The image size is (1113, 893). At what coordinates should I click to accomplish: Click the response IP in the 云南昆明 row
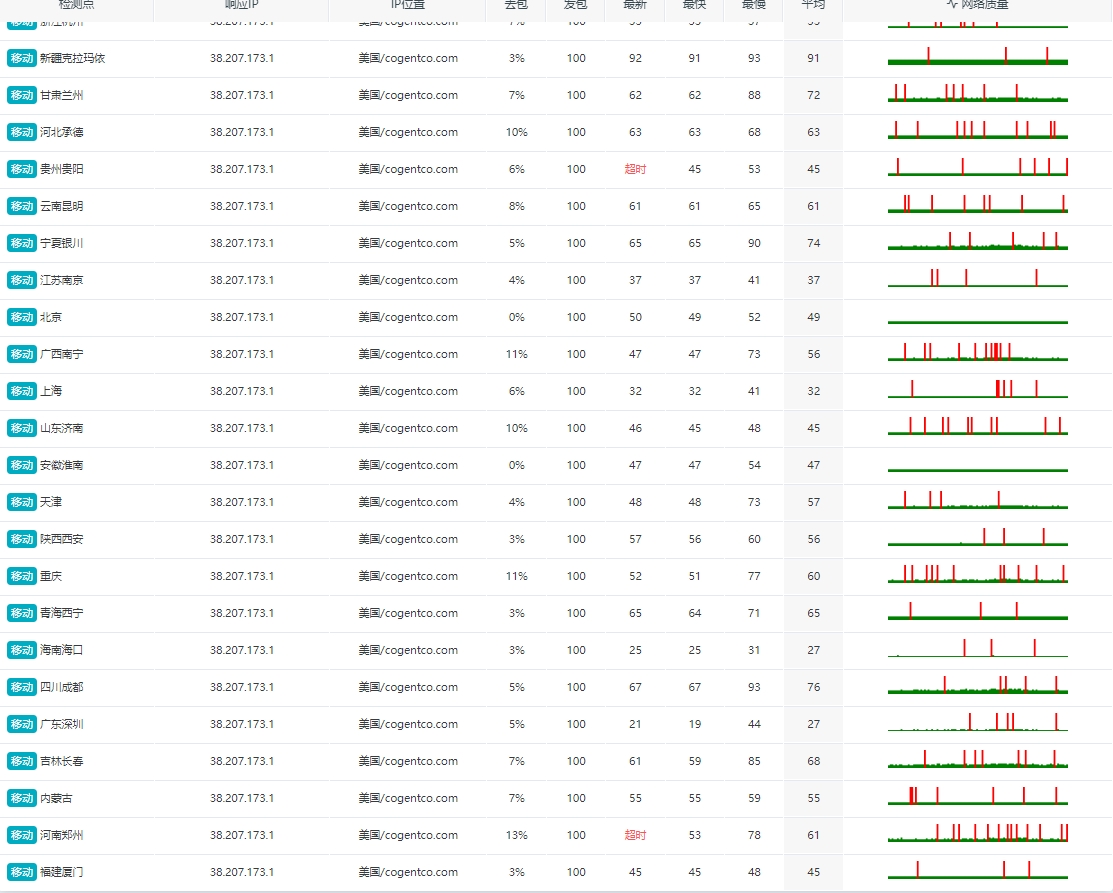point(241,207)
